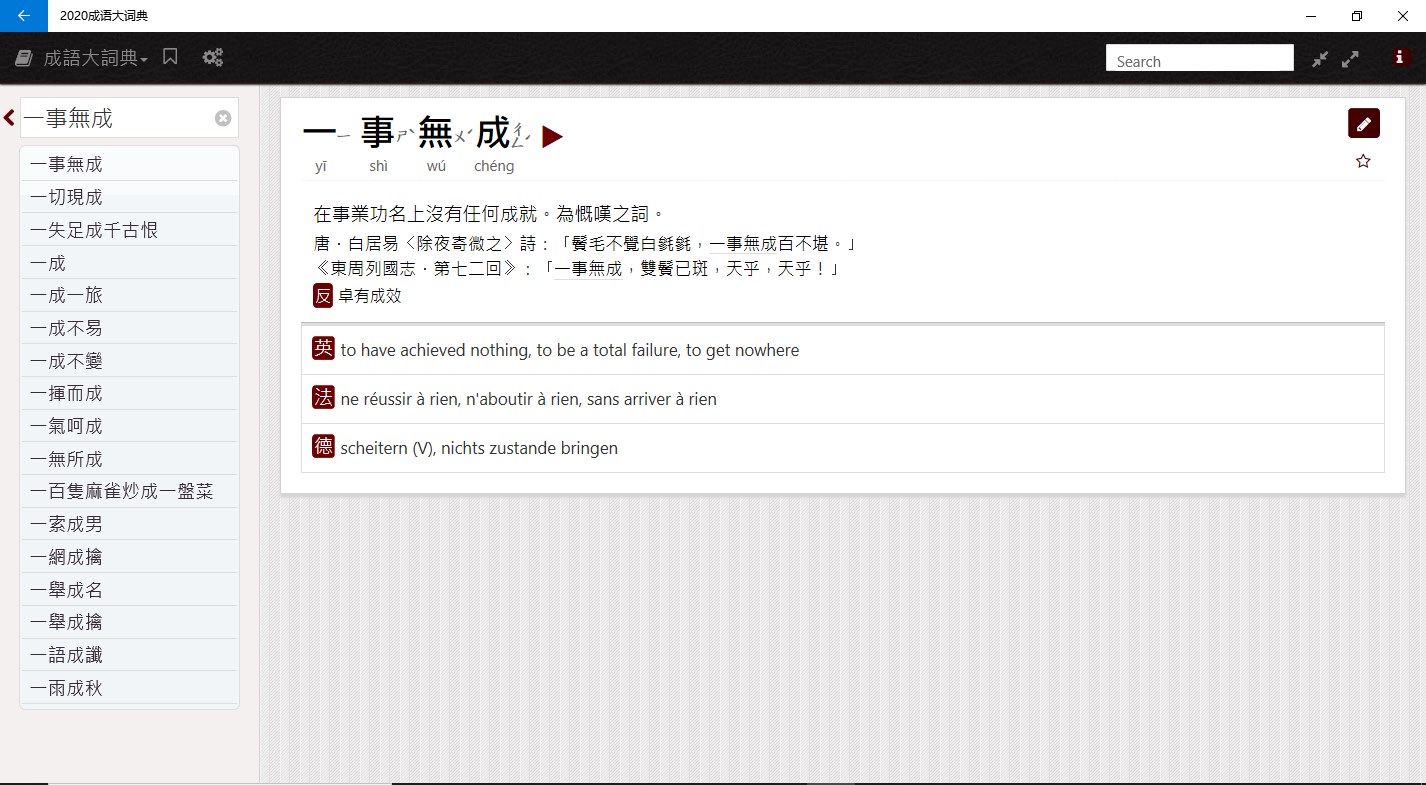Collapse the sidebar with the left chevron
This screenshot has height=785, width=1426.
[x=8, y=117]
